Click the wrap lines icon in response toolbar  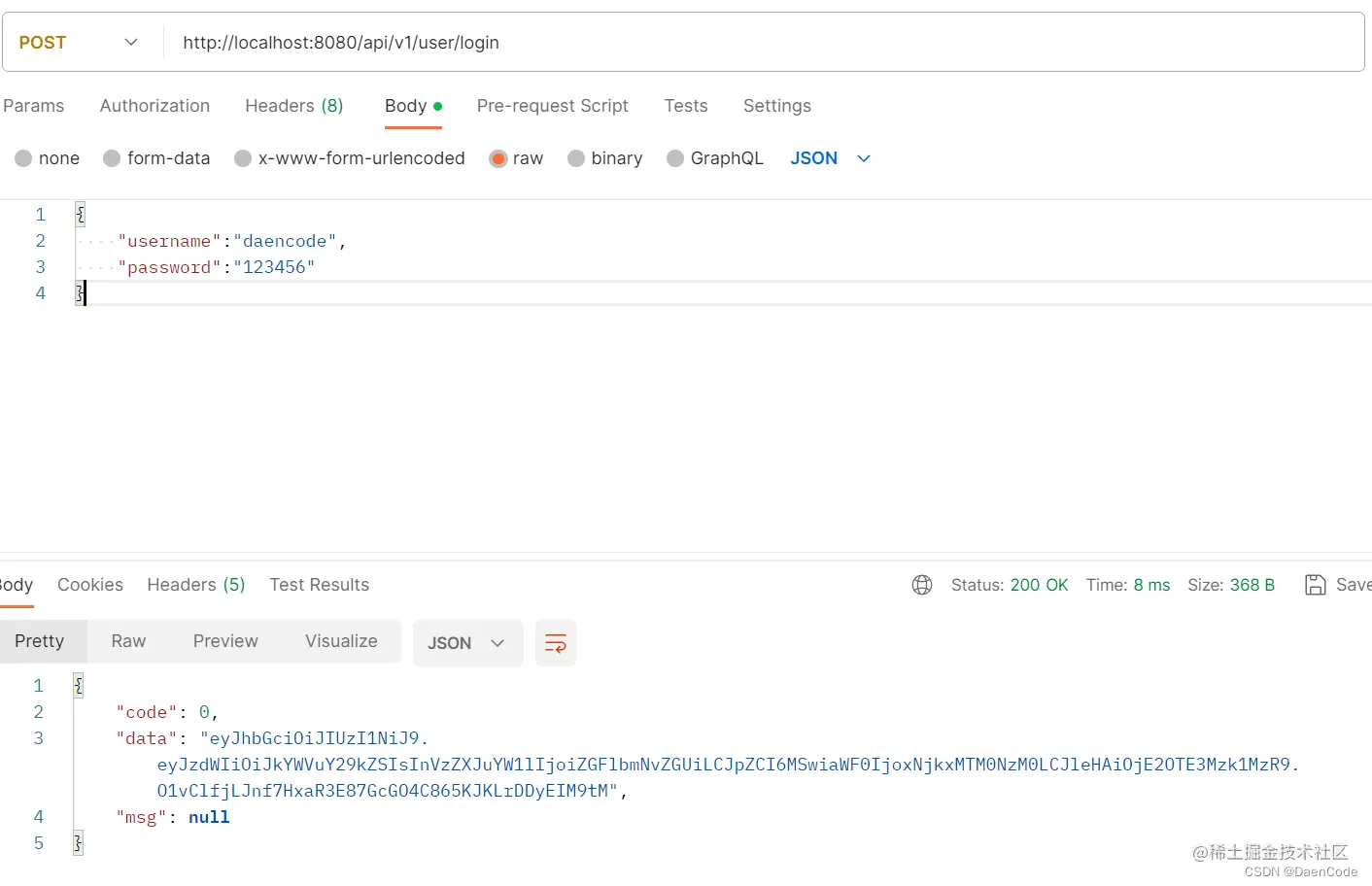(555, 643)
